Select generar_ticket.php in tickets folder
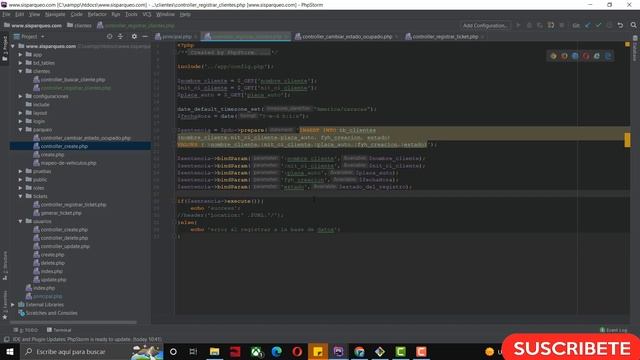This screenshot has width=640, height=360. [61, 213]
